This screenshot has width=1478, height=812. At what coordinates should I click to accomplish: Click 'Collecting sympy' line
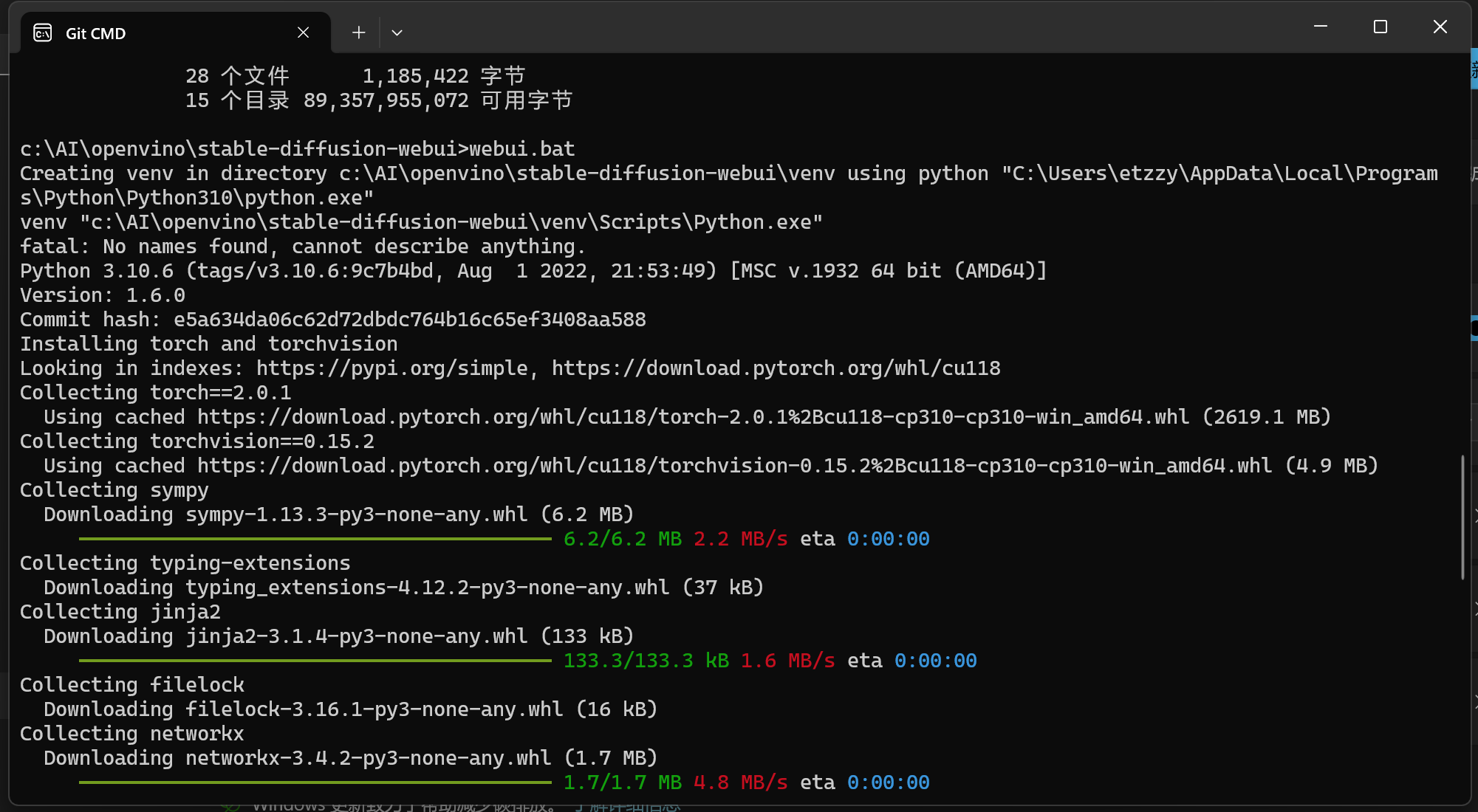114,490
